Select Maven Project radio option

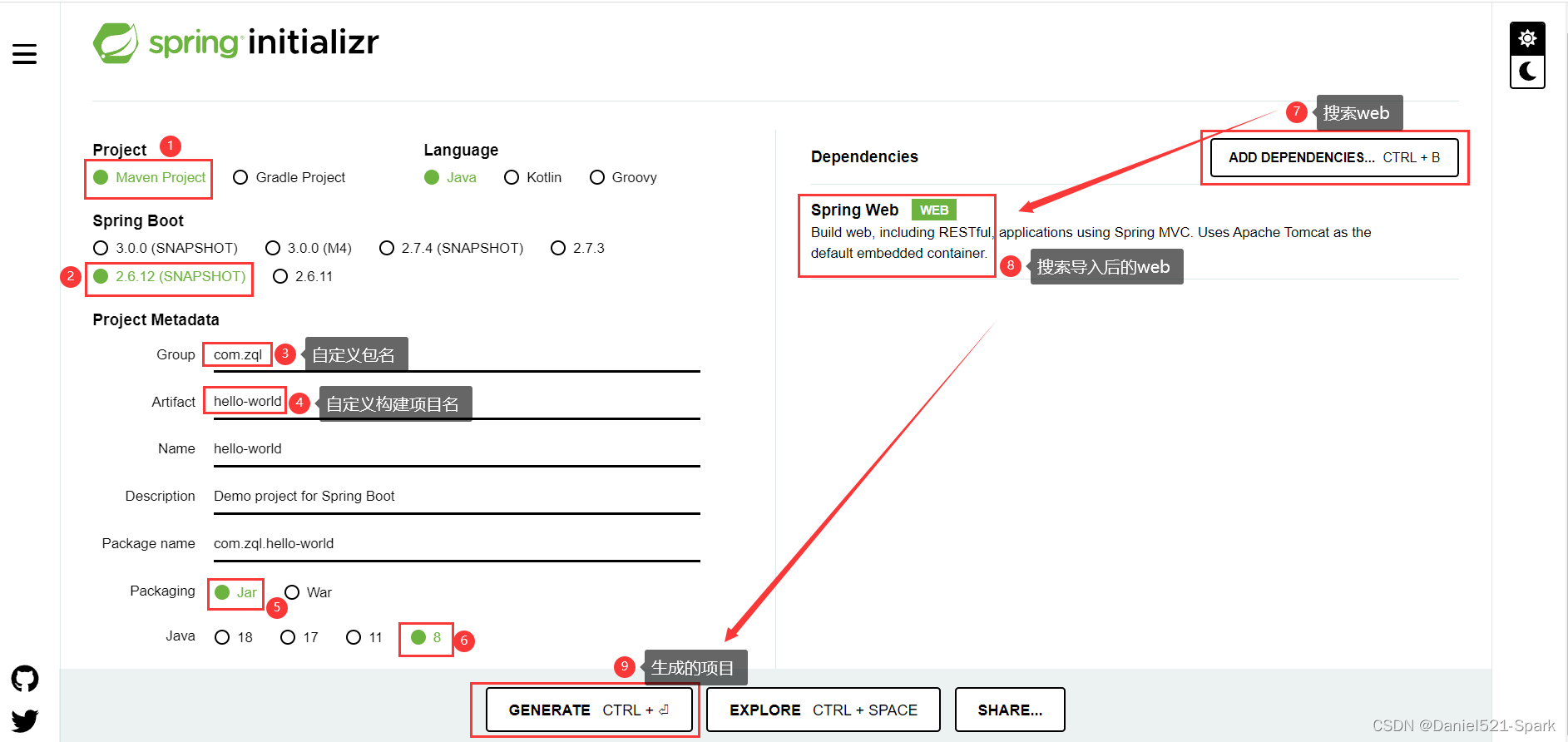tap(150, 177)
